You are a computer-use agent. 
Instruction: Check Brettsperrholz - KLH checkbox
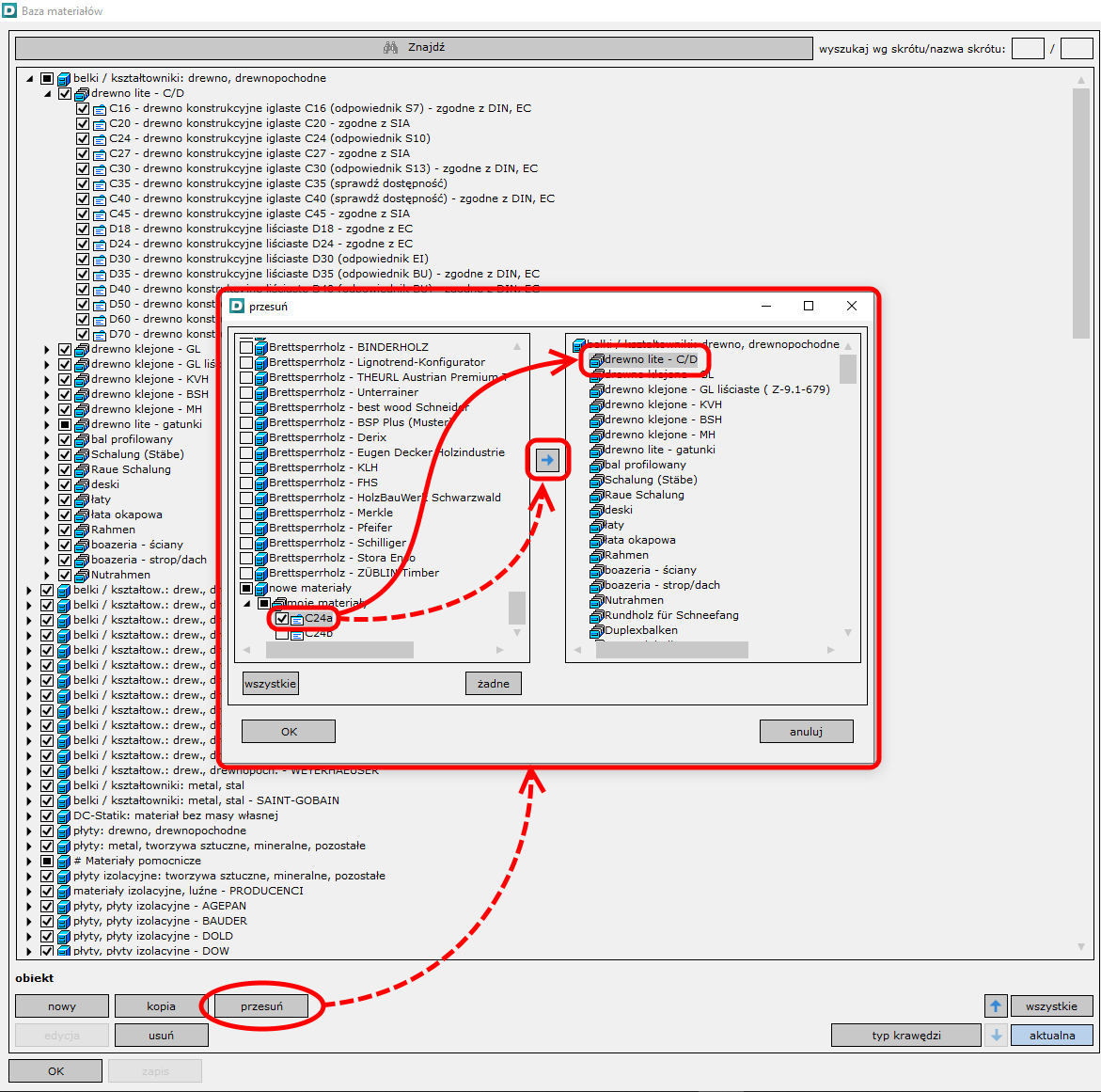(246, 467)
